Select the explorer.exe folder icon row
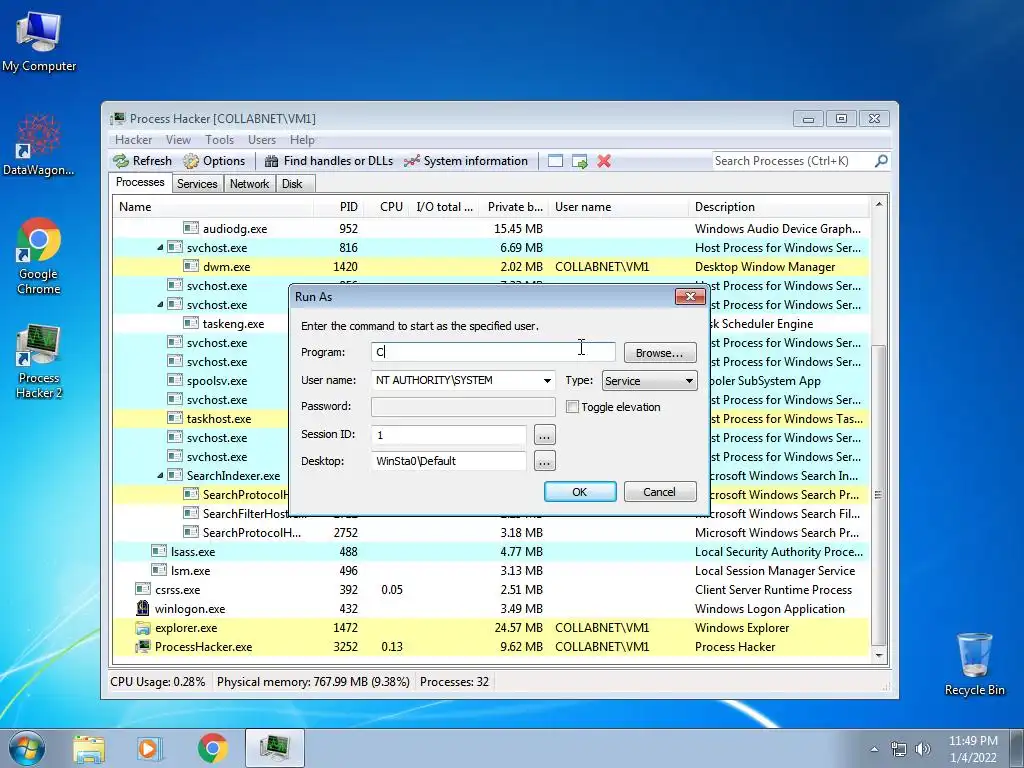Viewport: 1024px width, 768px height. [142, 628]
